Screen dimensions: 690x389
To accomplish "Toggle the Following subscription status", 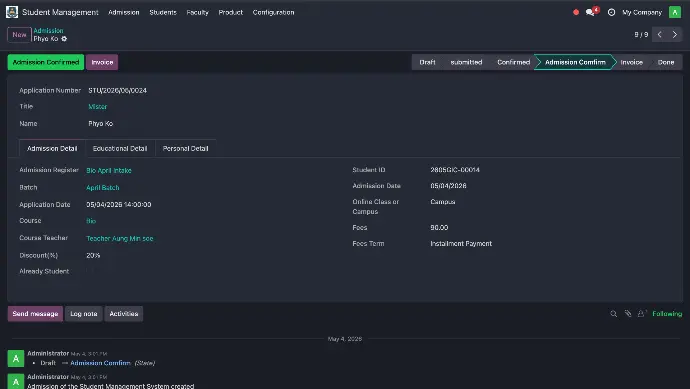I will point(667,314).
